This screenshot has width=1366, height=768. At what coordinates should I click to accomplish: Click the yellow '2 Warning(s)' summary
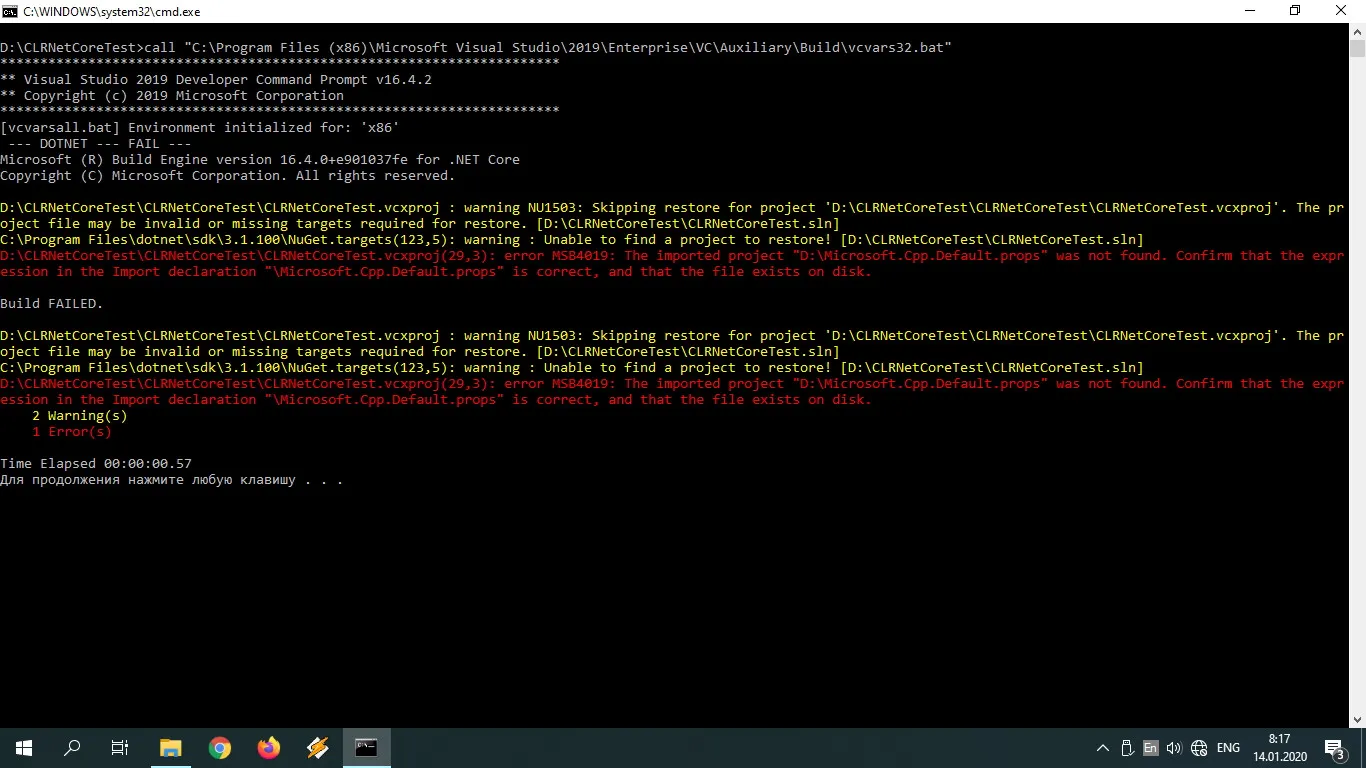[x=80, y=416]
